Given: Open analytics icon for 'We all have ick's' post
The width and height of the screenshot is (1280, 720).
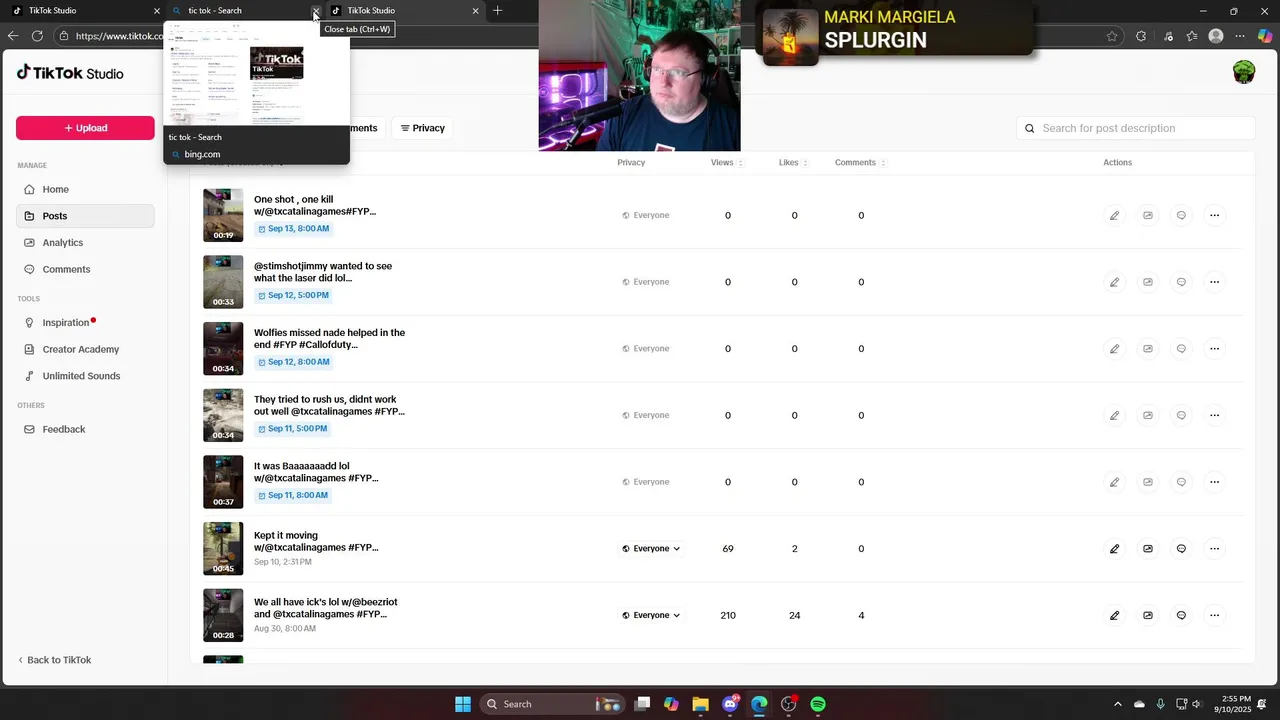Looking at the screenshot, I should point(1148,615).
